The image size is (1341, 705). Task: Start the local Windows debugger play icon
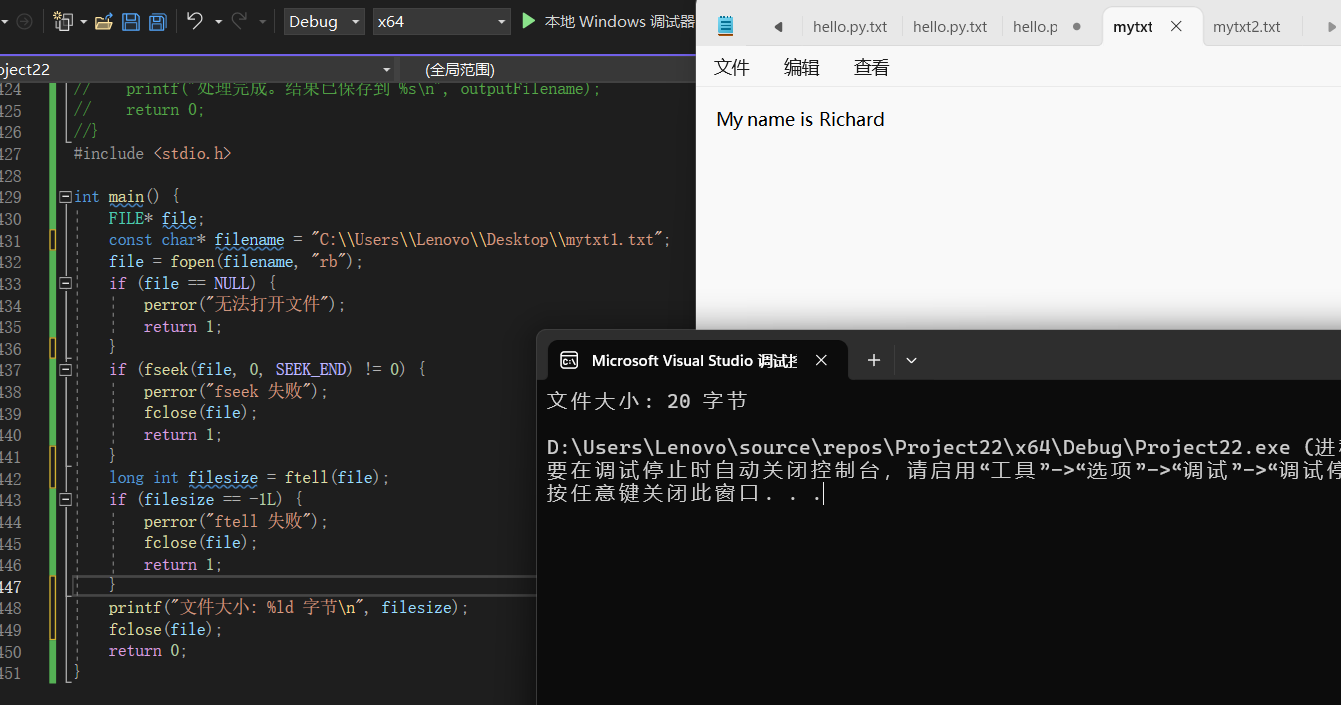pos(529,21)
